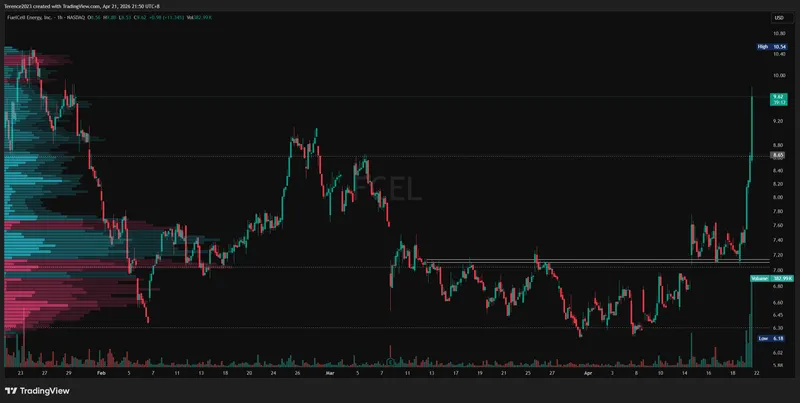Click the 7.00 price axis value
The width and height of the screenshot is (800, 403).
[779, 270]
